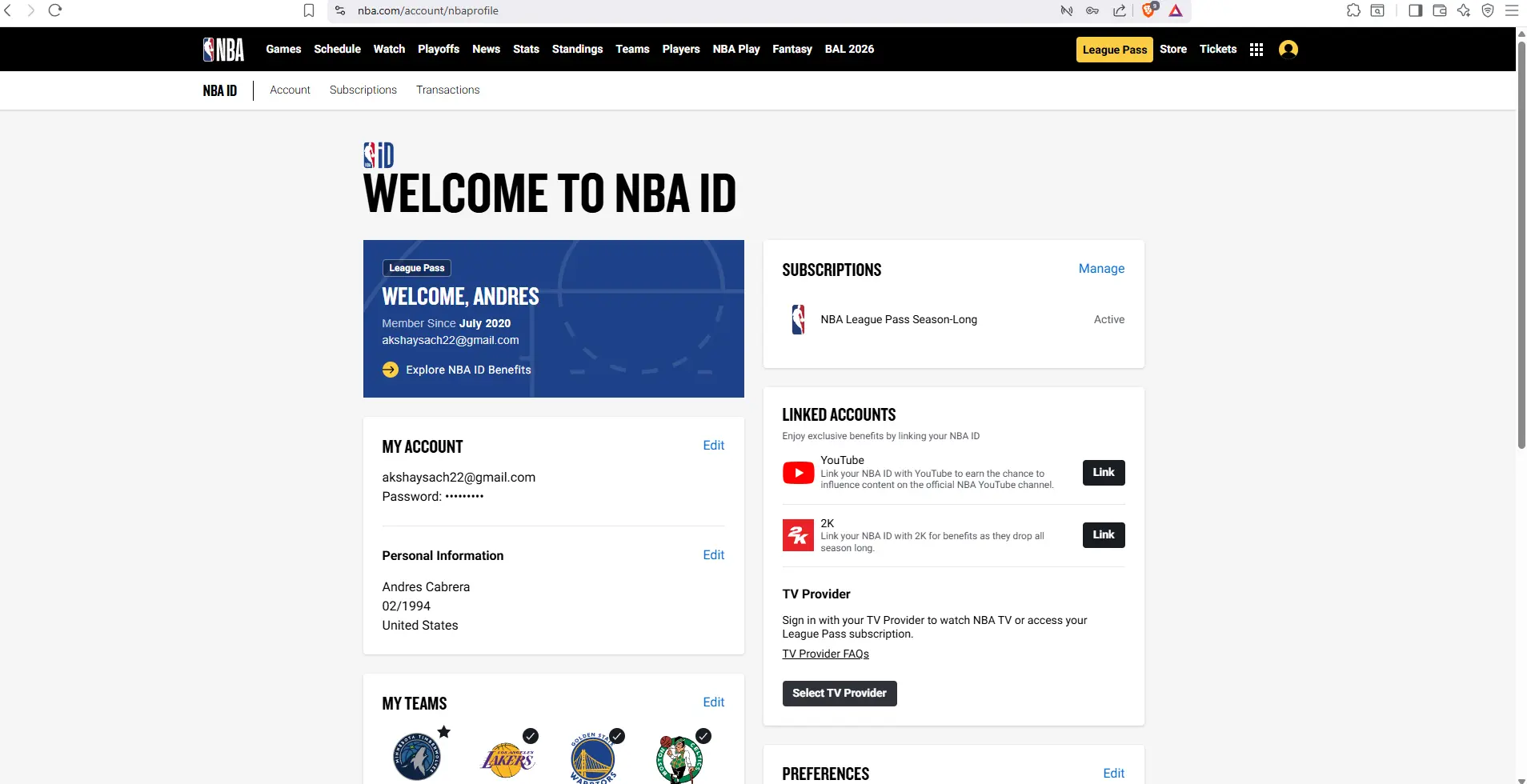The width and height of the screenshot is (1527, 784).
Task: Open the Teams menu item
Action: 632,50
